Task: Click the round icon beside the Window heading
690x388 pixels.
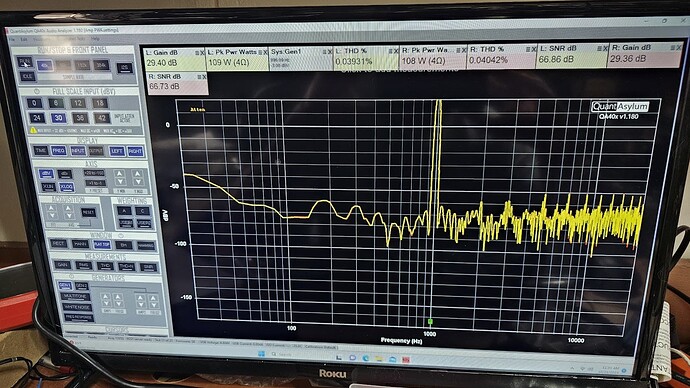Action: click(121, 236)
